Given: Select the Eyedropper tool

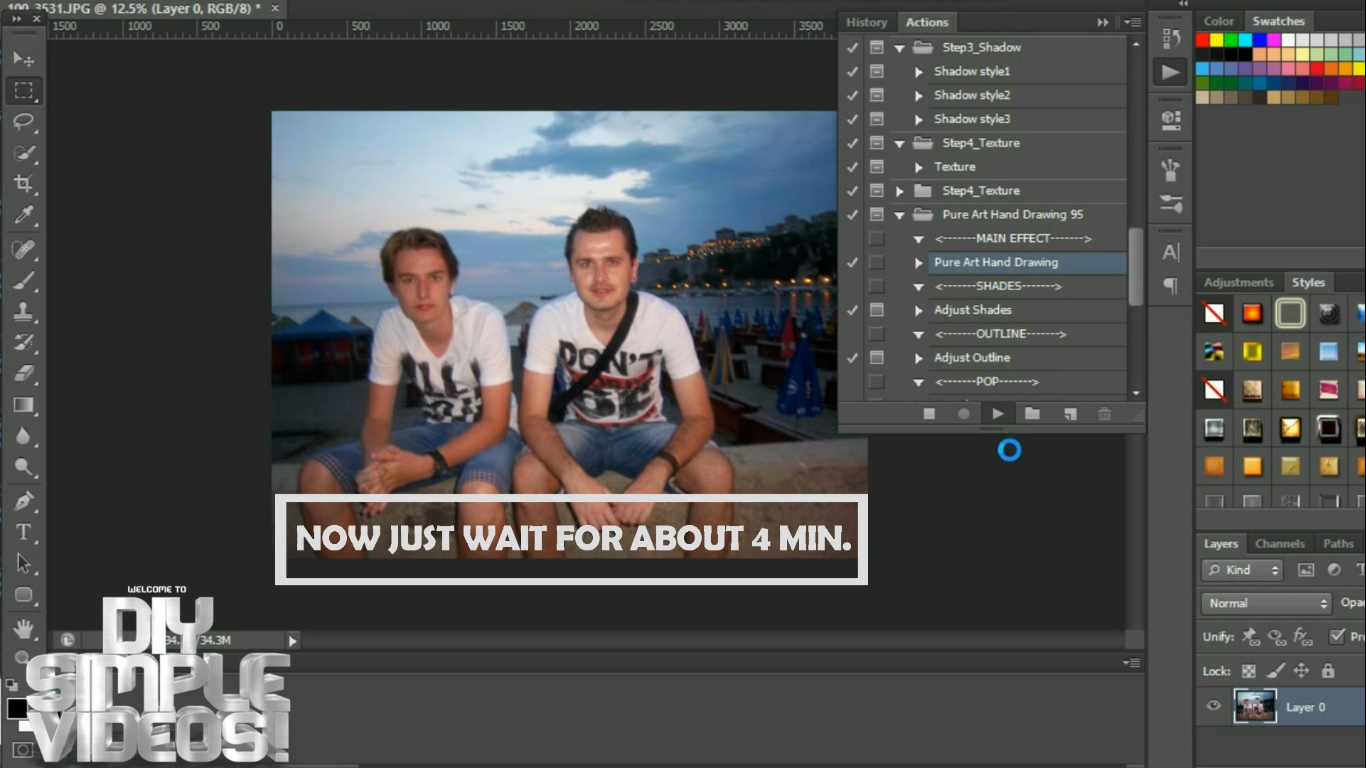Looking at the screenshot, I should click(x=23, y=215).
